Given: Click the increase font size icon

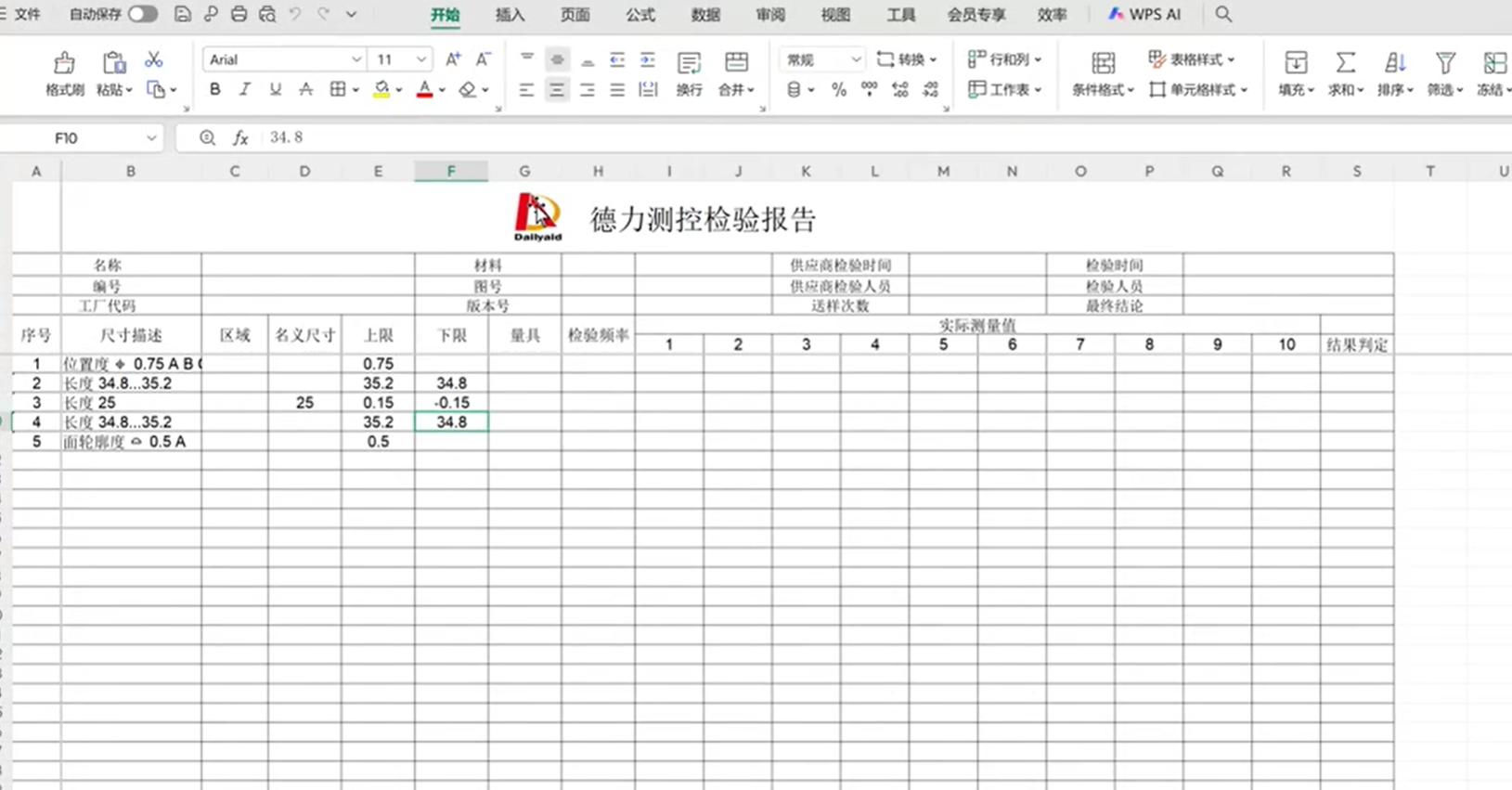Looking at the screenshot, I should (x=453, y=59).
